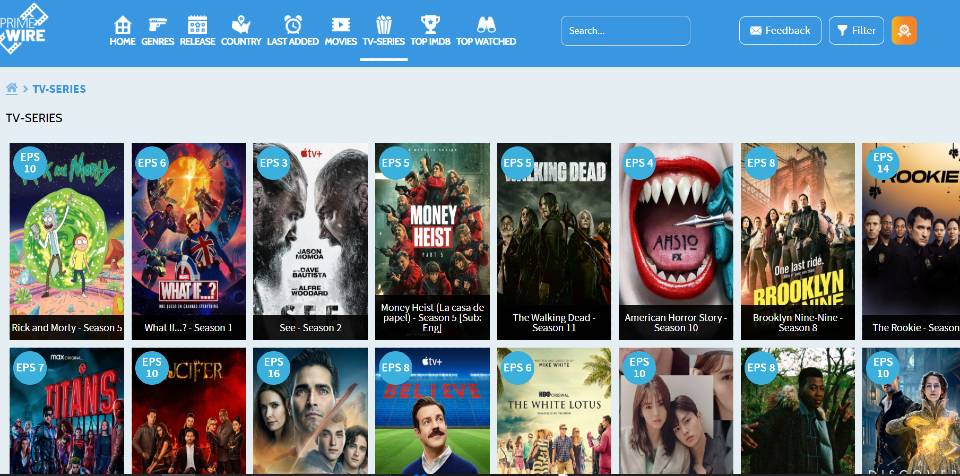960x476 pixels.
Task: Select the RELEASE menu label
Action: coord(197,42)
